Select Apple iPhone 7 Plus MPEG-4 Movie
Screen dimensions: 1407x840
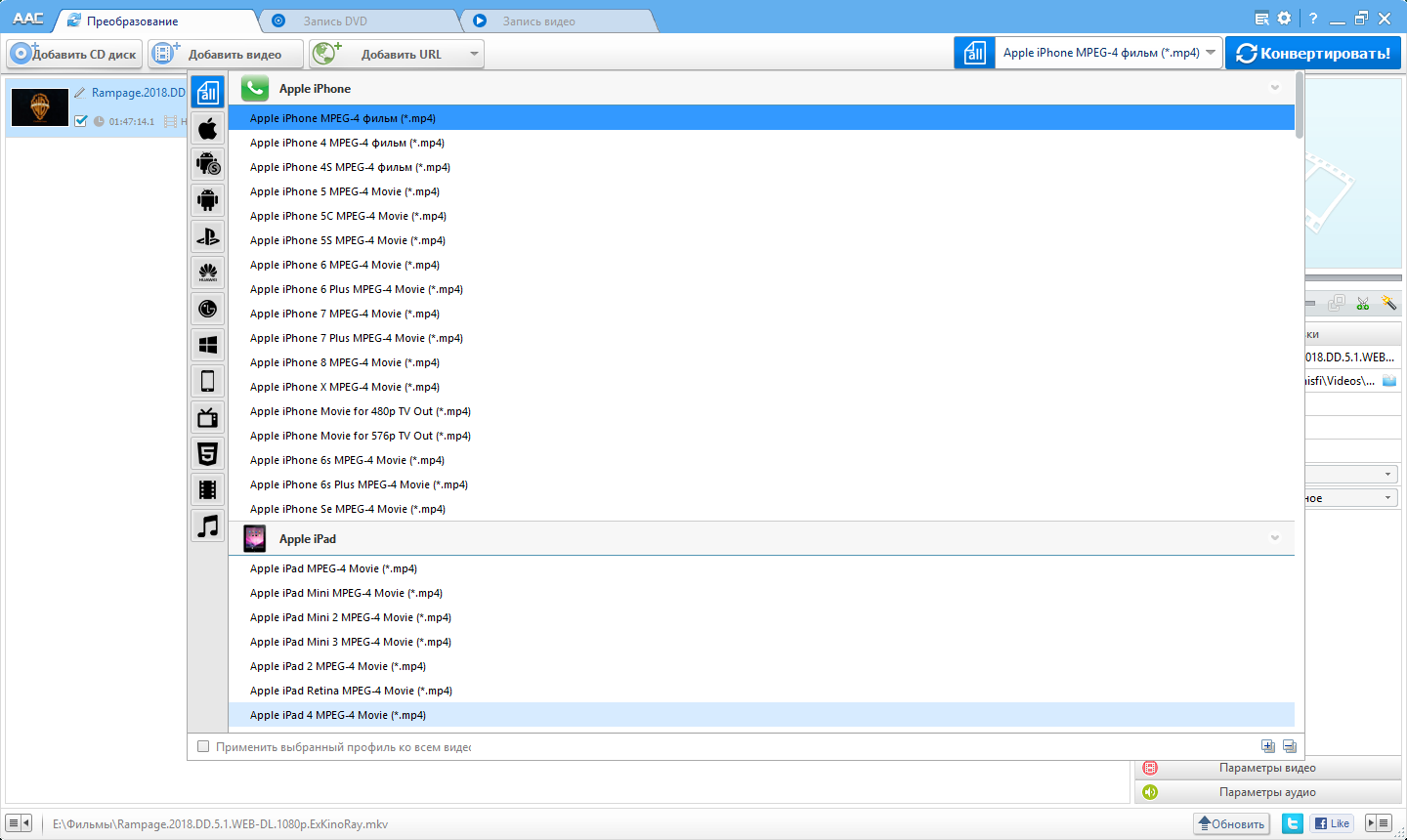[761, 338]
